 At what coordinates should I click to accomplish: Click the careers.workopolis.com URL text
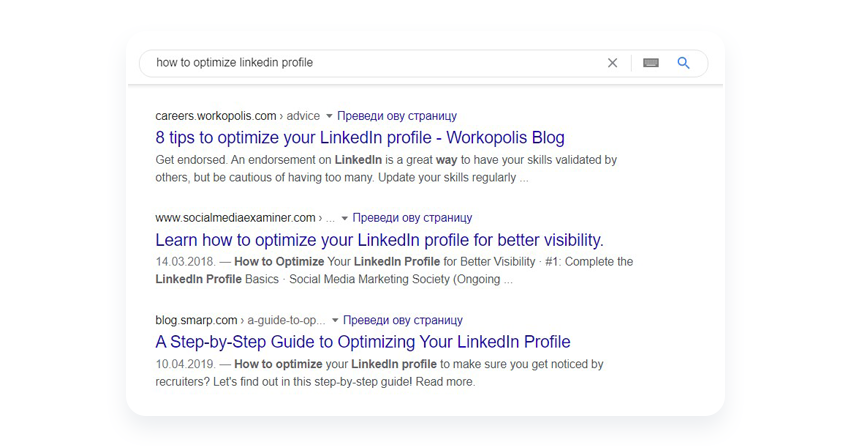(216, 116)
